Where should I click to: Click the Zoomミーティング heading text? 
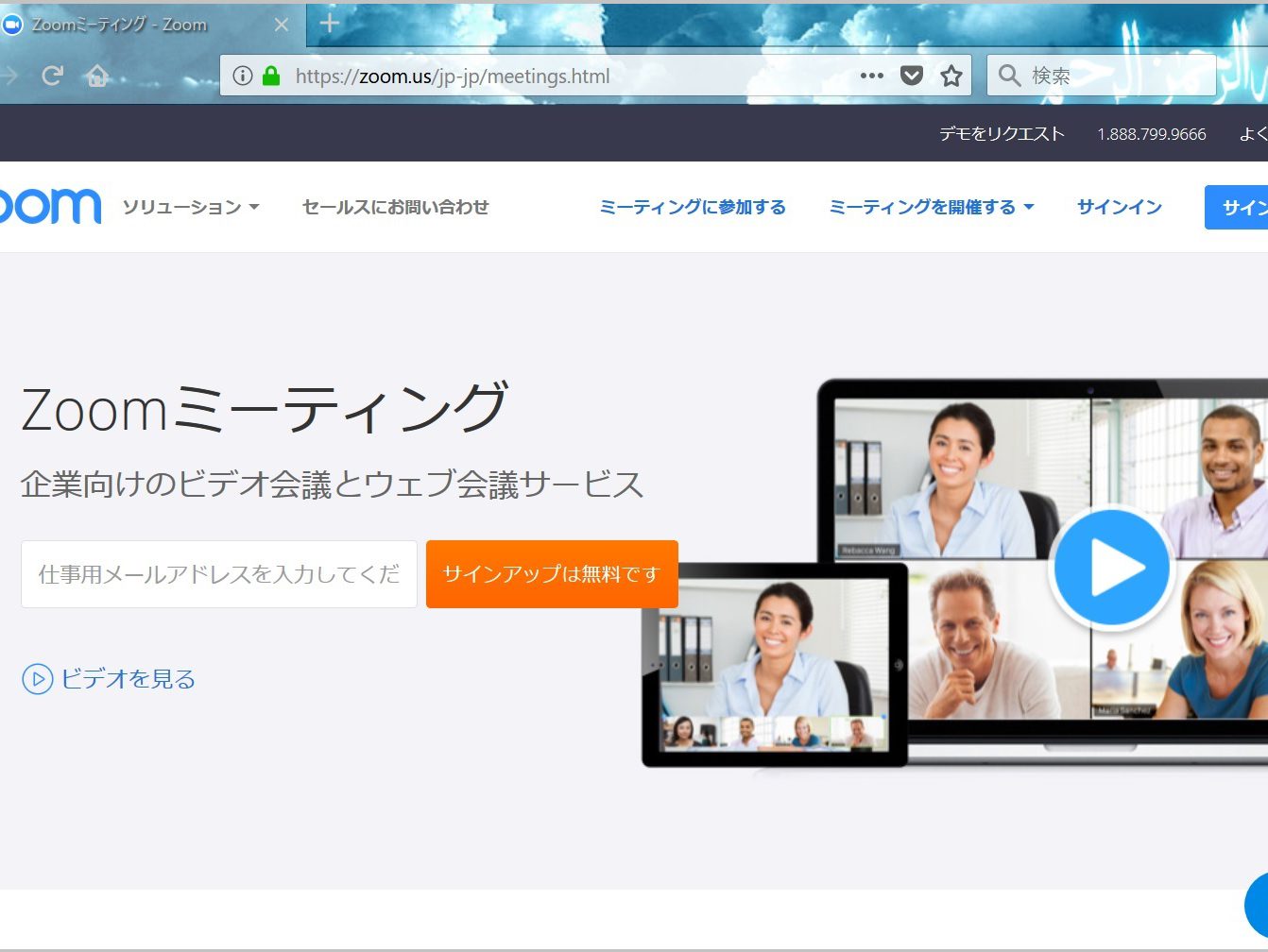click(x=265, y=408)
